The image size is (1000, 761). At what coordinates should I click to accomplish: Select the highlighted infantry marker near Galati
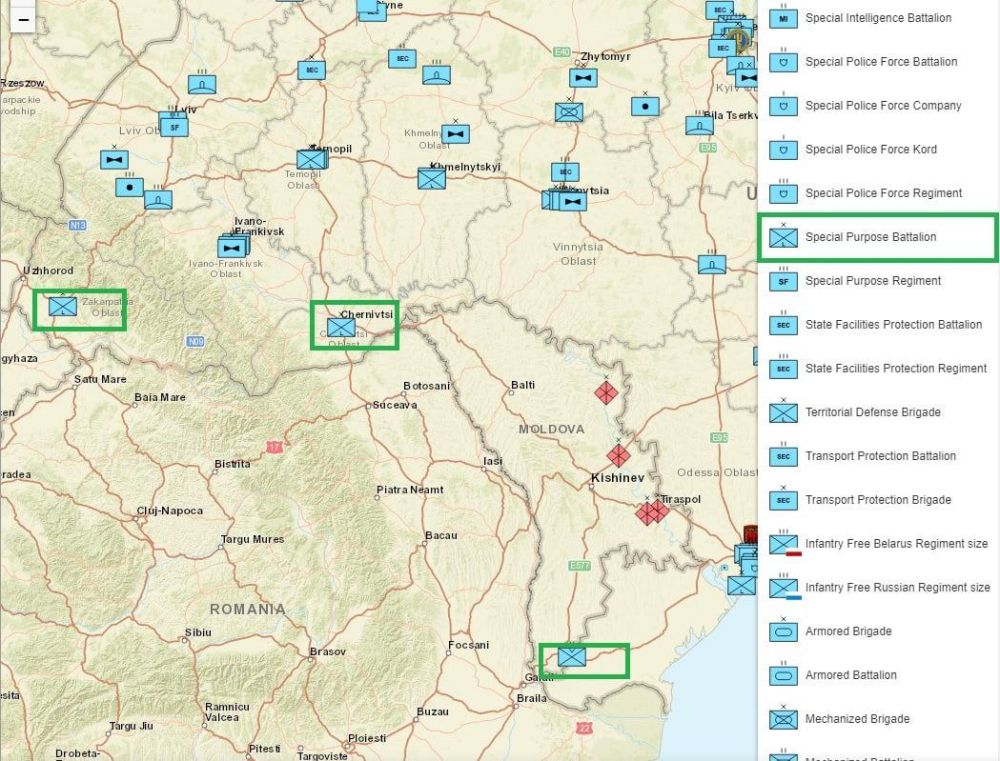(x=571, y=657)
